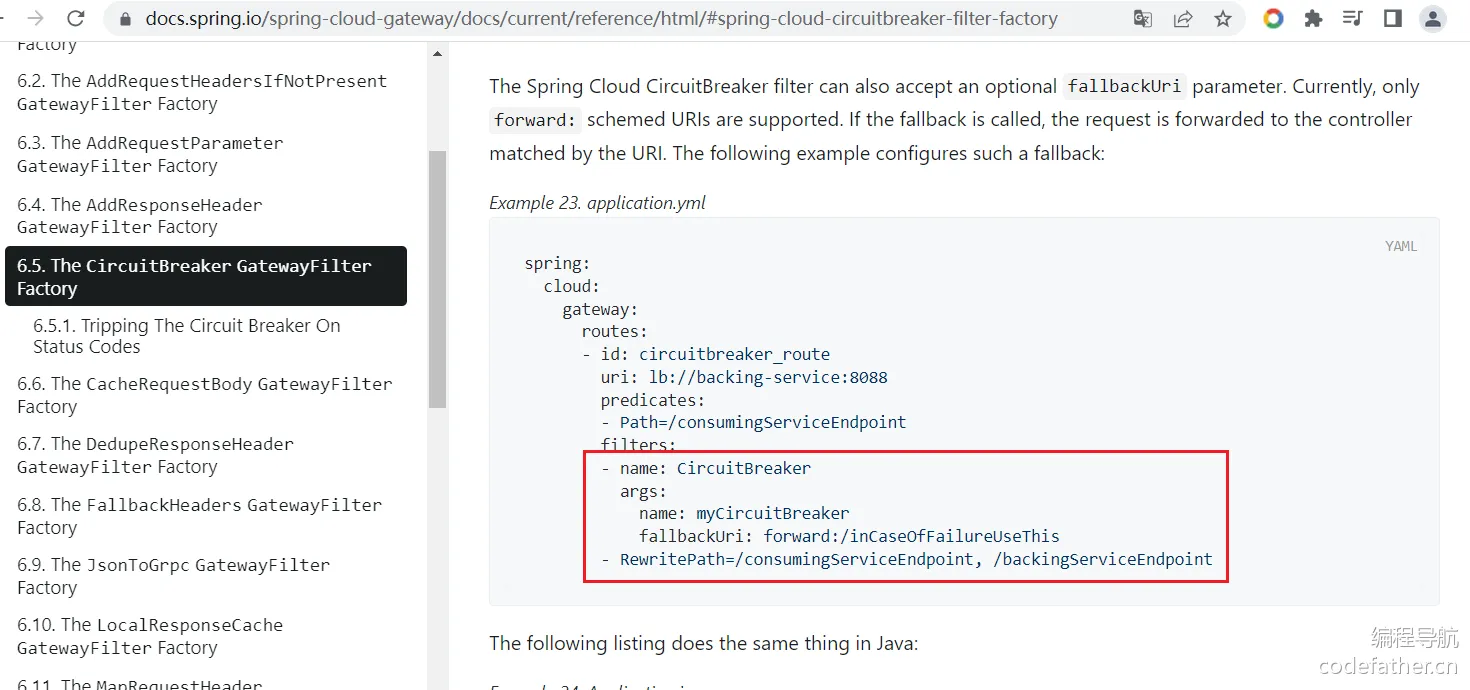Open the colorful circle extension icon

click(x=1273, y=18)
